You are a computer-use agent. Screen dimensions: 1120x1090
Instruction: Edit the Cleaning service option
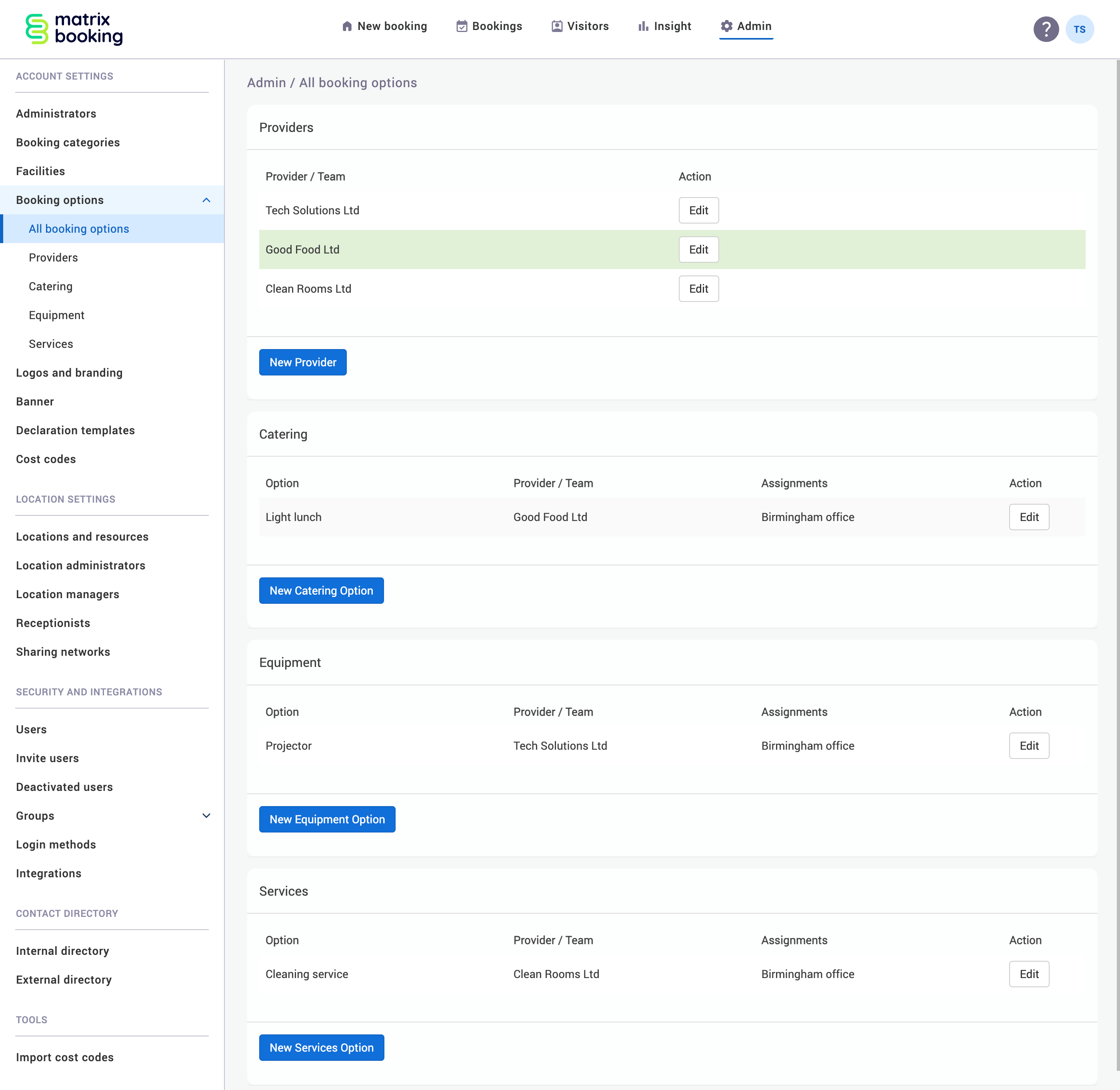click(x=1029, y=974)
